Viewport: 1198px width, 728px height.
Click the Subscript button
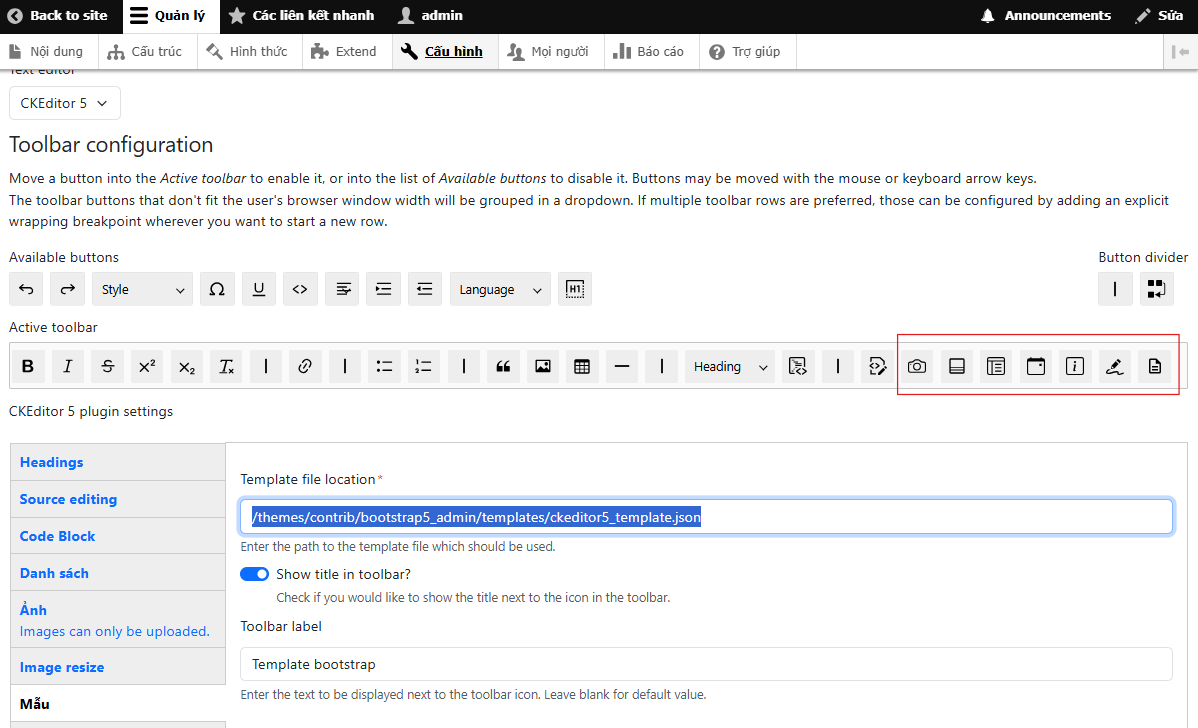coord(187,367)
